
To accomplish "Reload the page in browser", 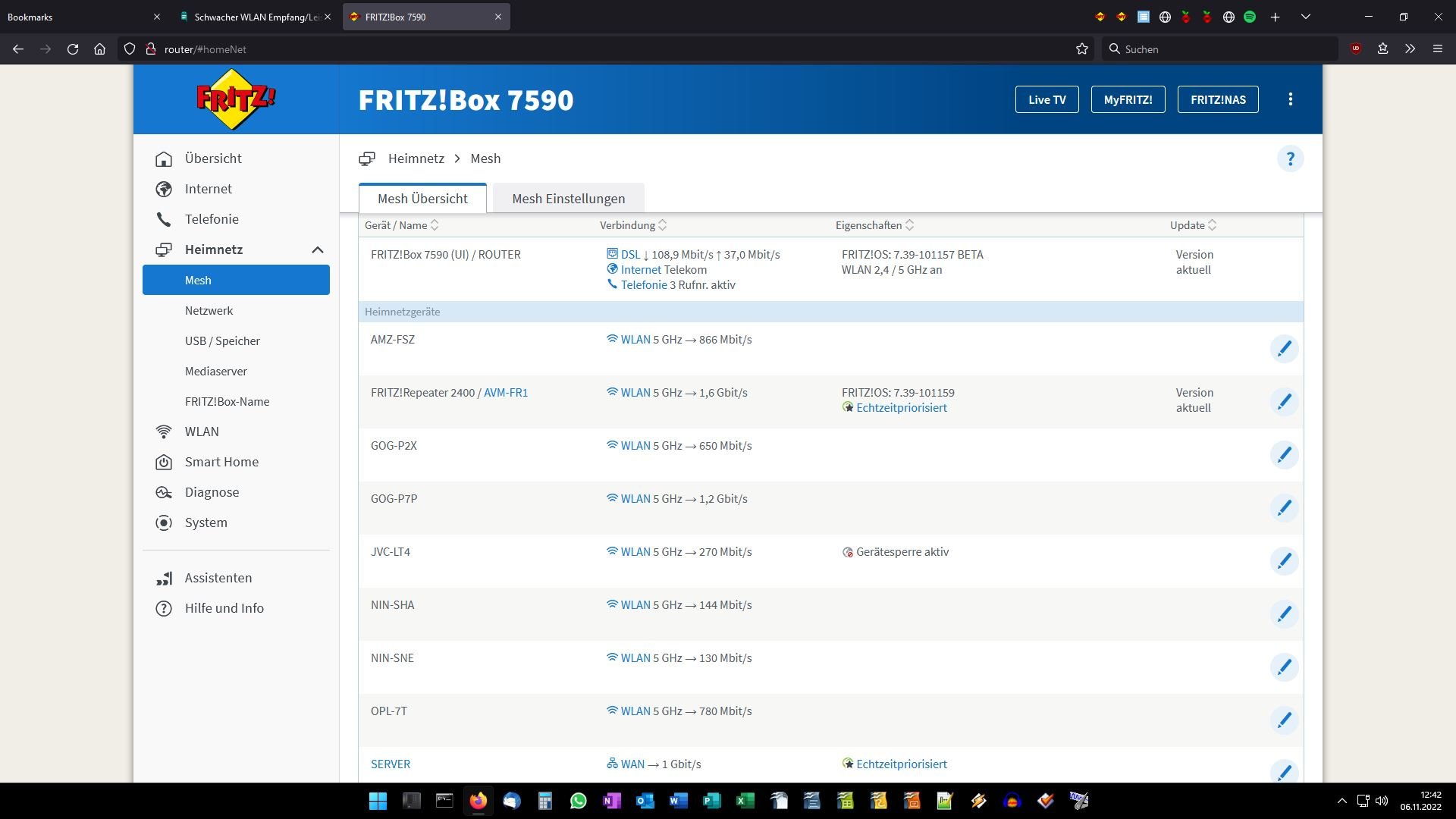I will 73,49.
